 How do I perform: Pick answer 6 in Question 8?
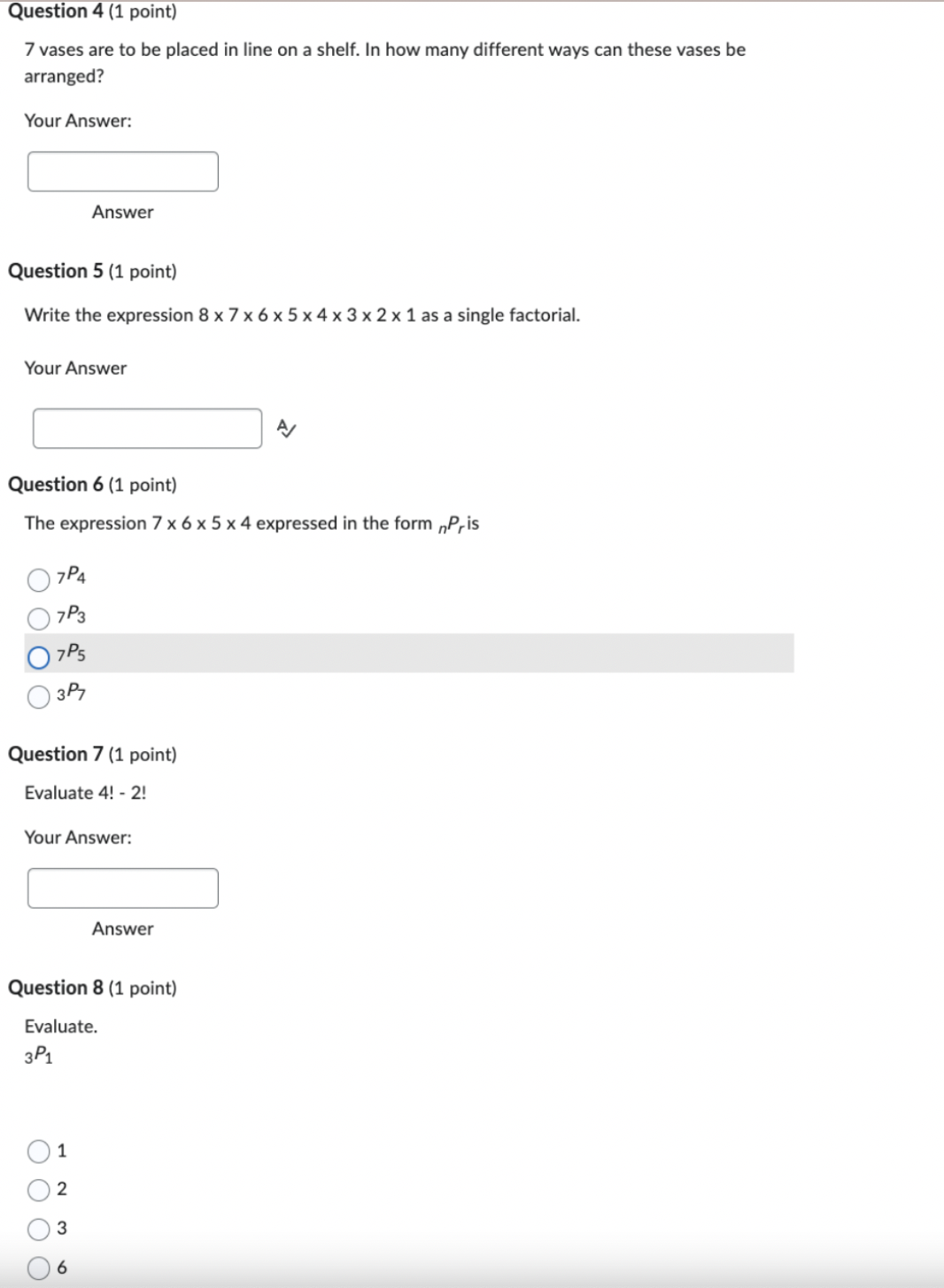click(x=39, y=1267)
